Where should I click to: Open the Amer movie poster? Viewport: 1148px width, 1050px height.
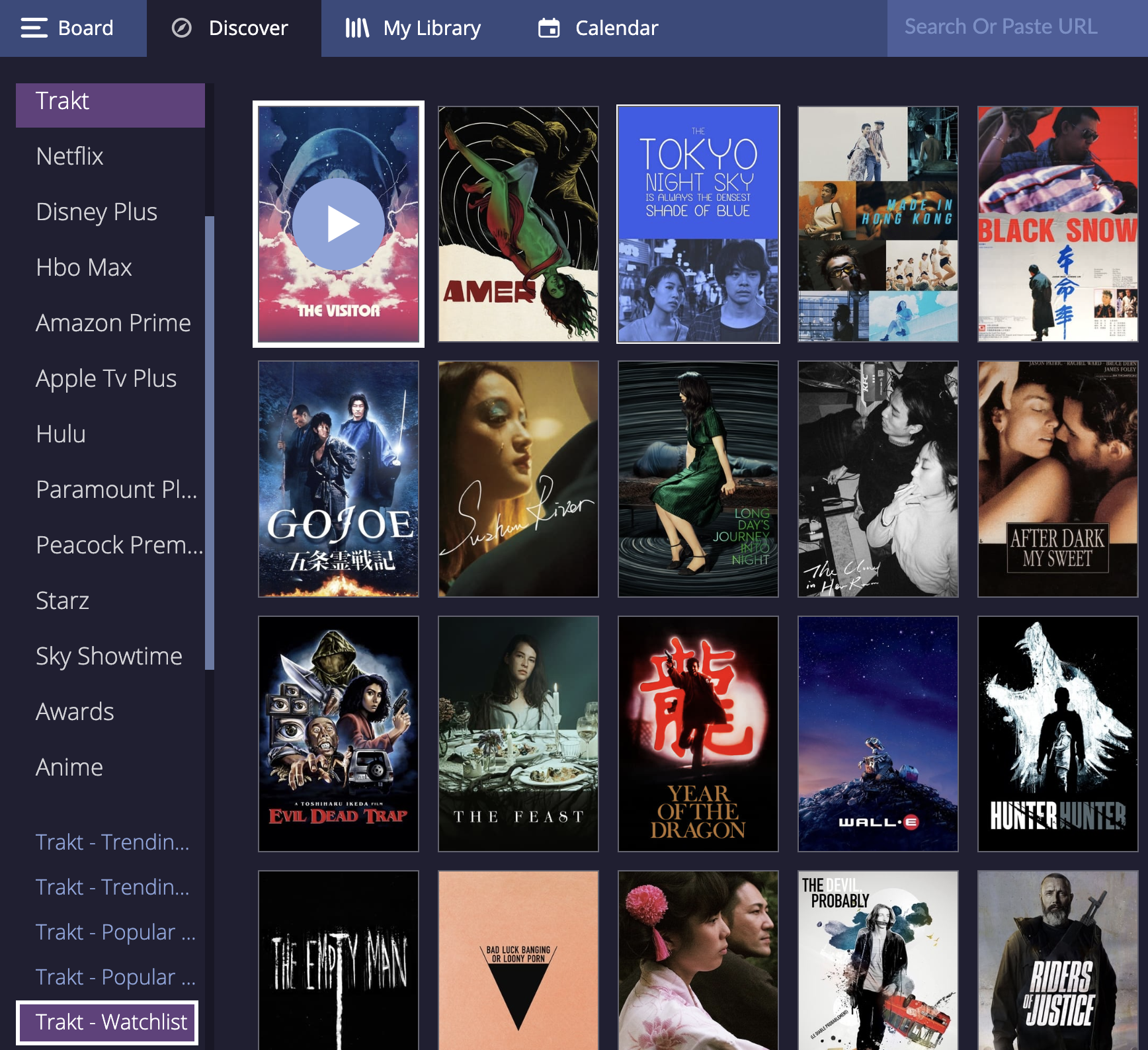(518, 224)
